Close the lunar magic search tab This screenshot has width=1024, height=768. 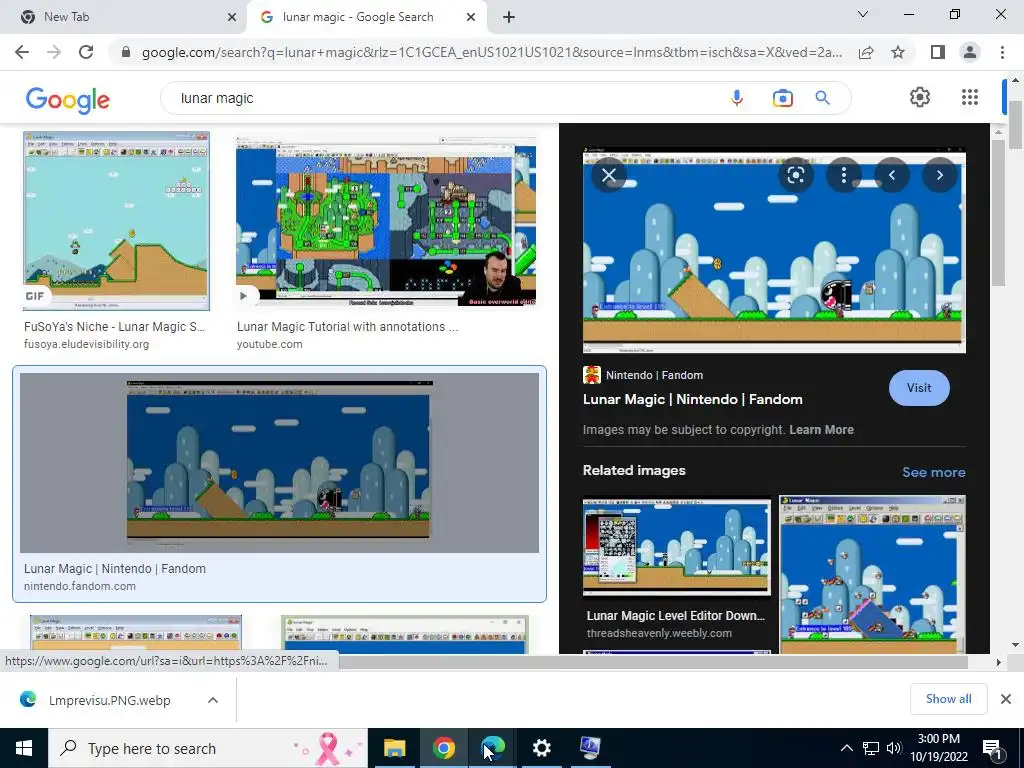coord(471,17)
